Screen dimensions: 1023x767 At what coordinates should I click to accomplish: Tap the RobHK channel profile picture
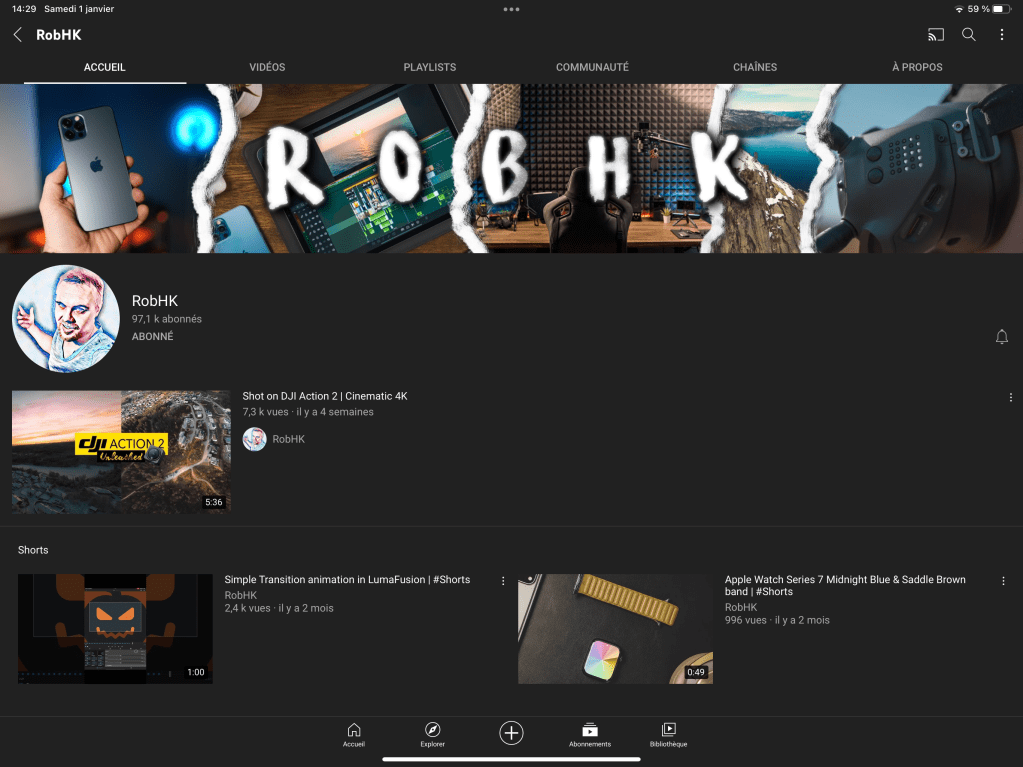(66, 319)
